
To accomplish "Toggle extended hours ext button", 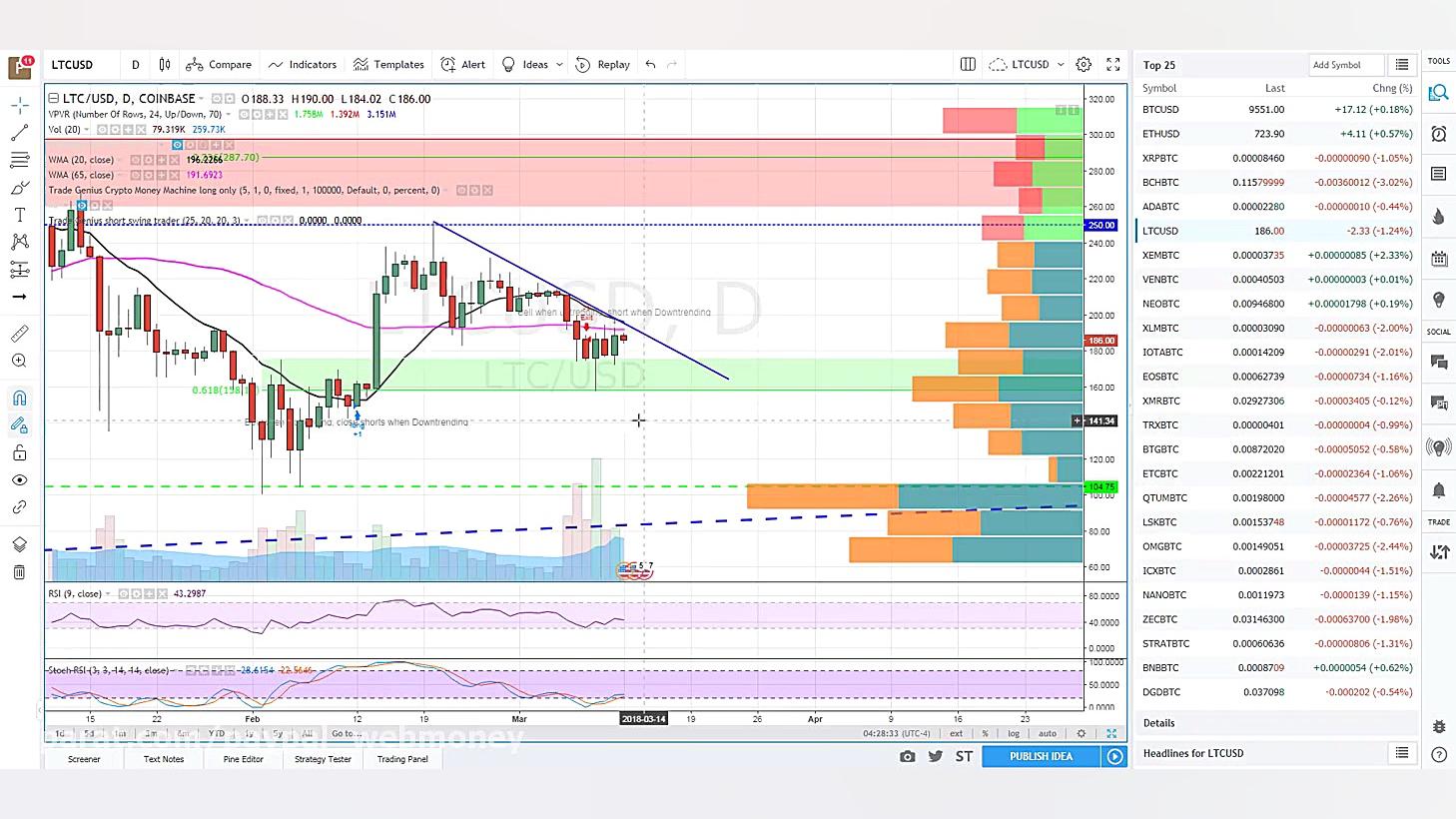I will tap(957, 734).
